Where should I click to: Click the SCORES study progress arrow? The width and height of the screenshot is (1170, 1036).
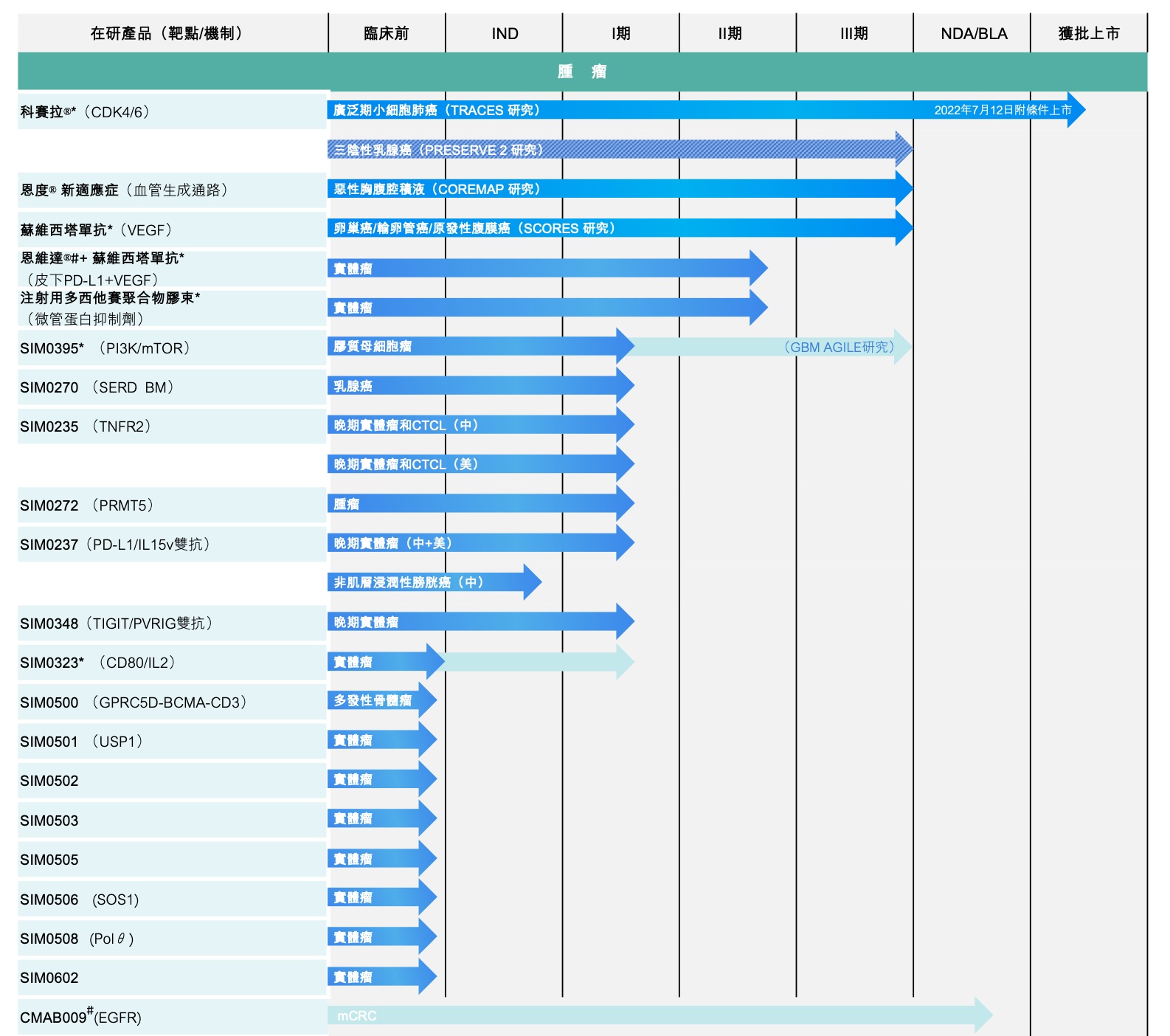(612, 228)
